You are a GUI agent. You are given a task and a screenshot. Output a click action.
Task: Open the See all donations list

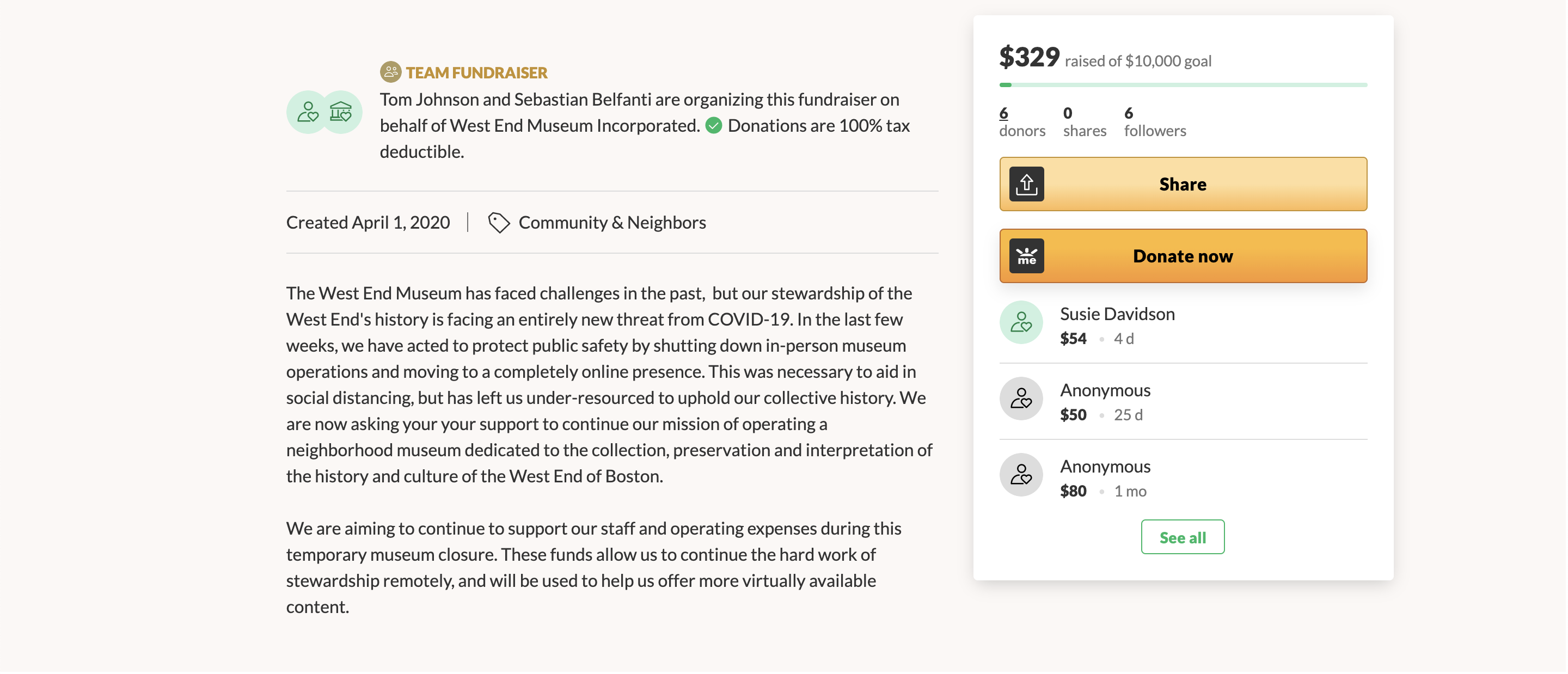[x=1182, y=537]
